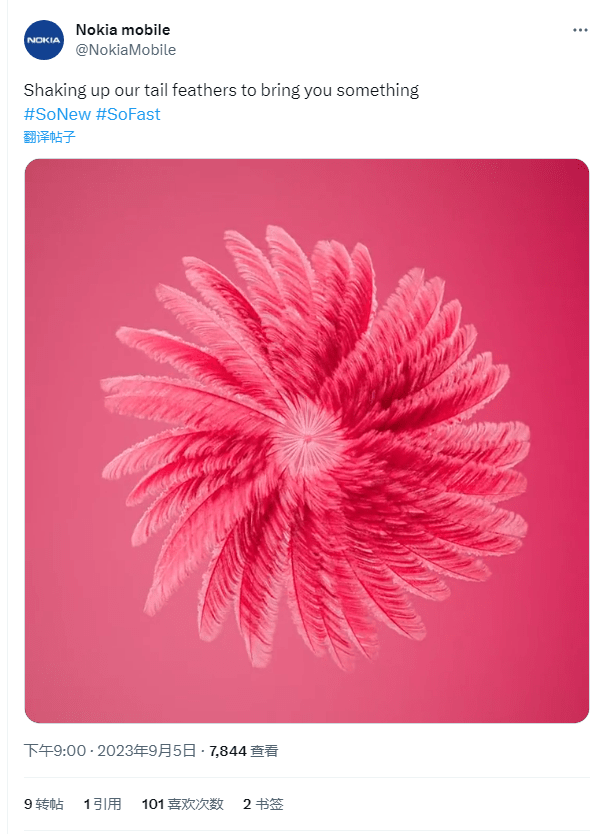Screen dimensions: 606x834
Task: View the 7,844 查看 view count
Action: (x=244, y=751)
